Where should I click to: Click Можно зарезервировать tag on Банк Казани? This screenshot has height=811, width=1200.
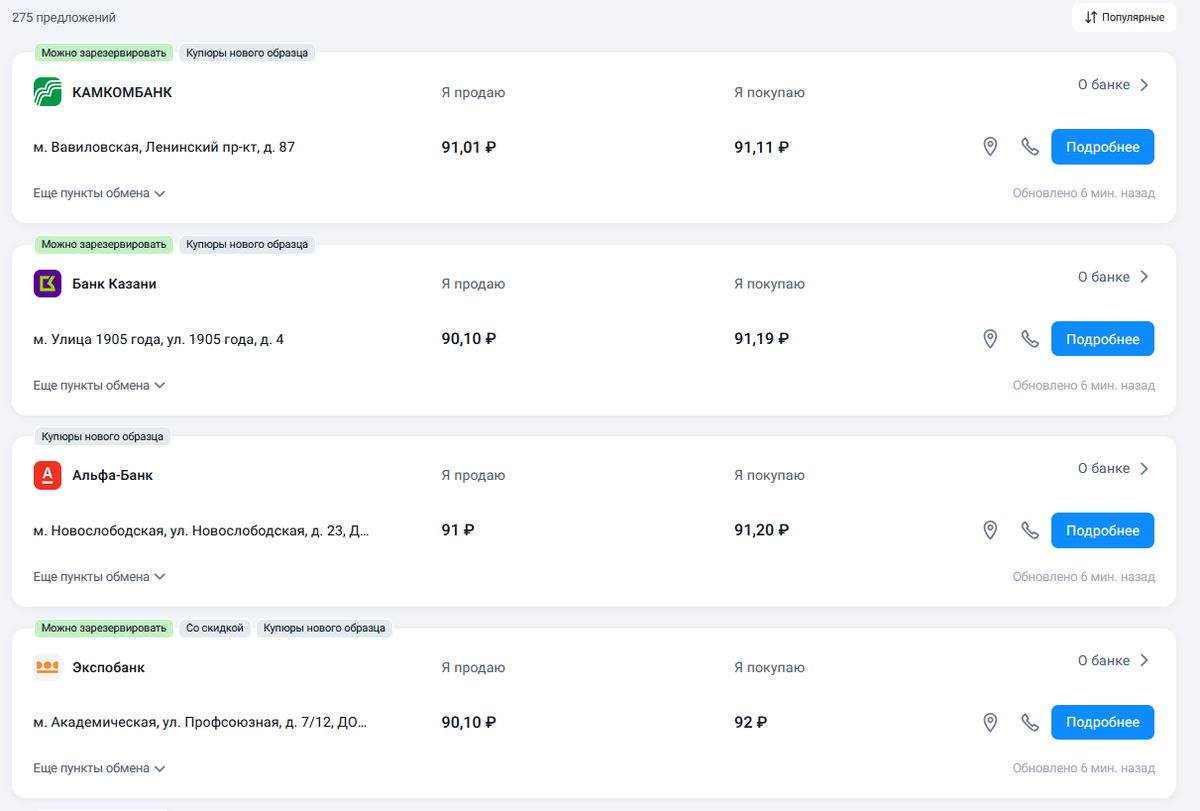click(104, 244)
